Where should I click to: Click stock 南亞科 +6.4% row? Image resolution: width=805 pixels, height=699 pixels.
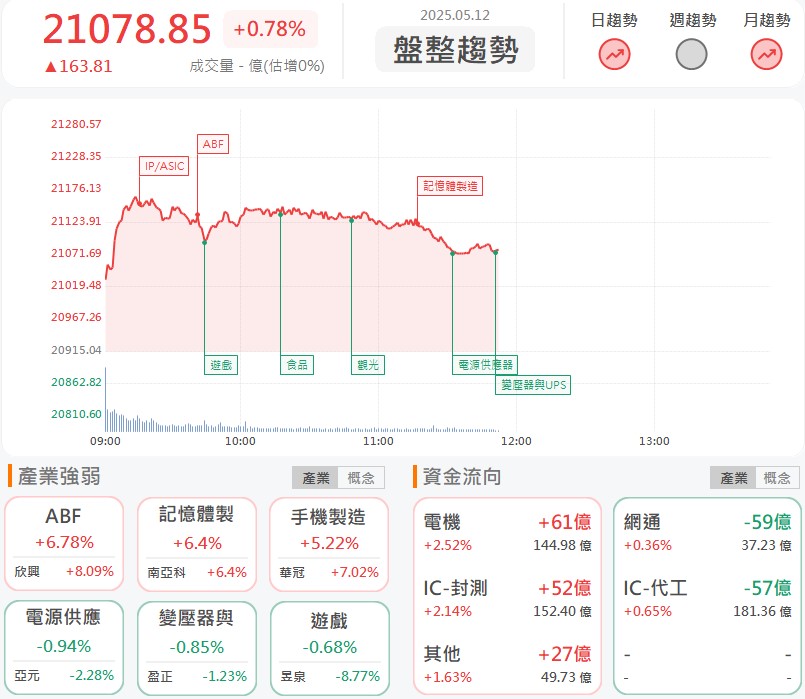pos(197,572)
